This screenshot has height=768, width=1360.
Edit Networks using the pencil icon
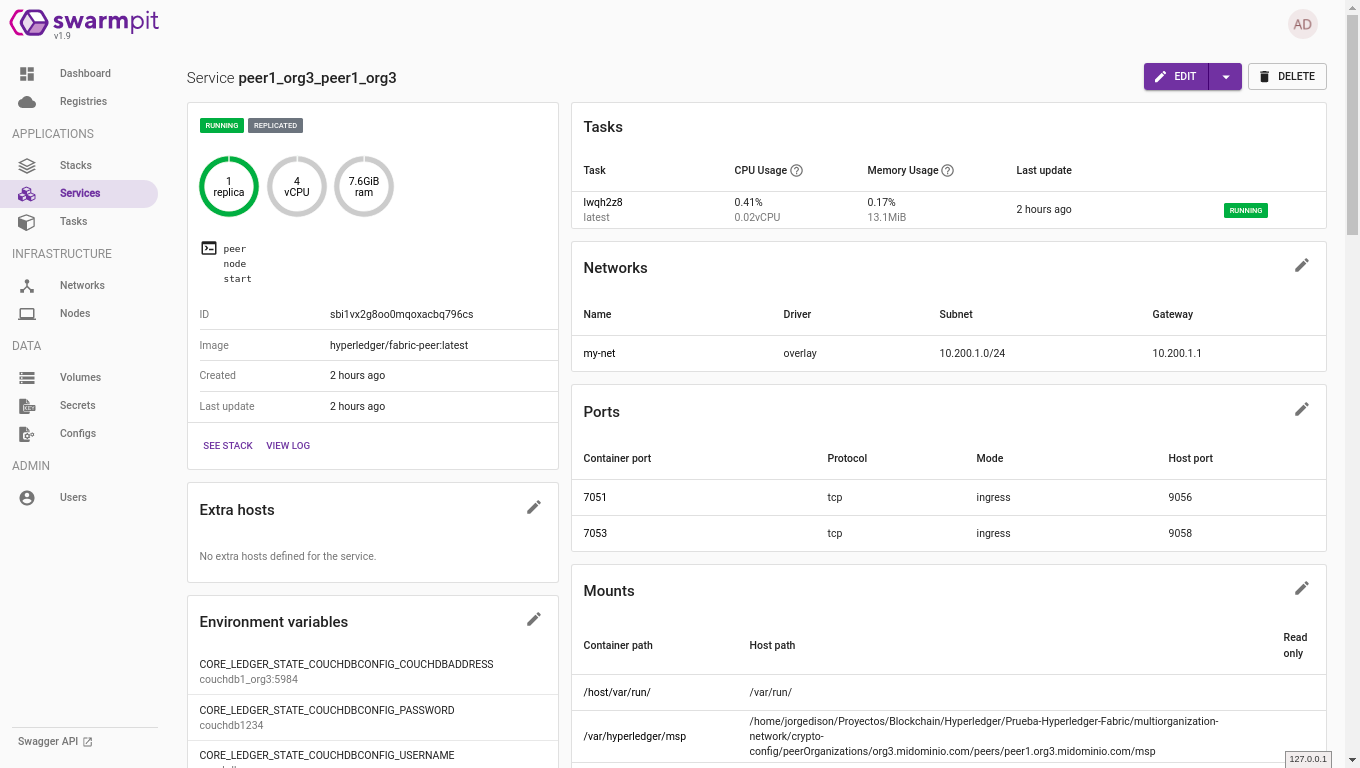tap(1301, 265)
